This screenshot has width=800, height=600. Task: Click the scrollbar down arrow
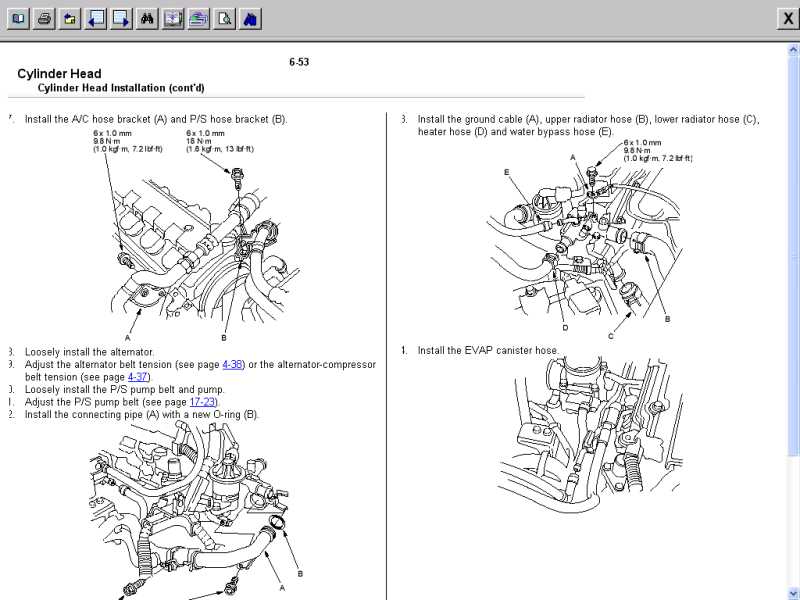pyautogui.click(x=793, y=594)
